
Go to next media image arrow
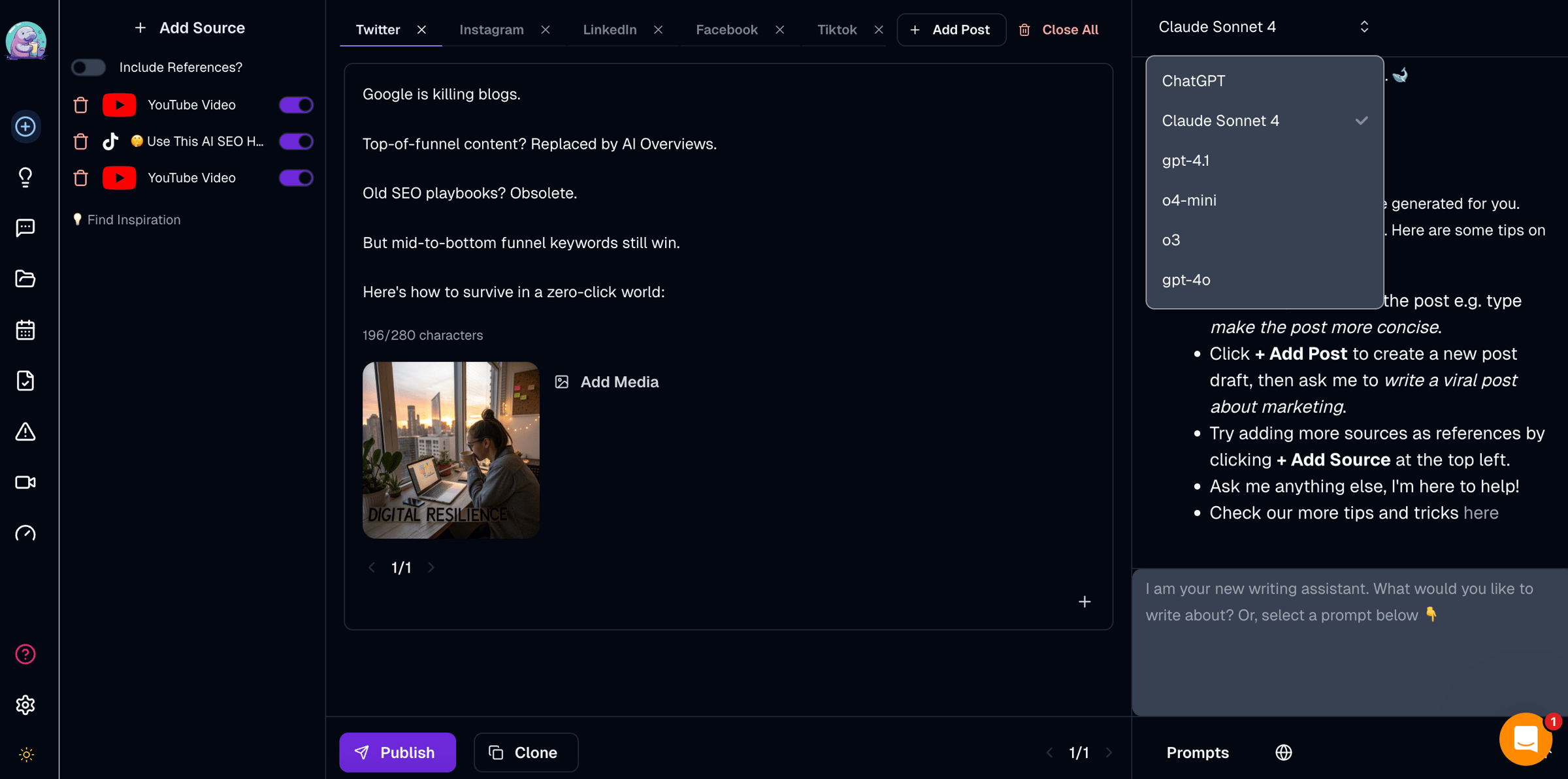coord(431,567)
